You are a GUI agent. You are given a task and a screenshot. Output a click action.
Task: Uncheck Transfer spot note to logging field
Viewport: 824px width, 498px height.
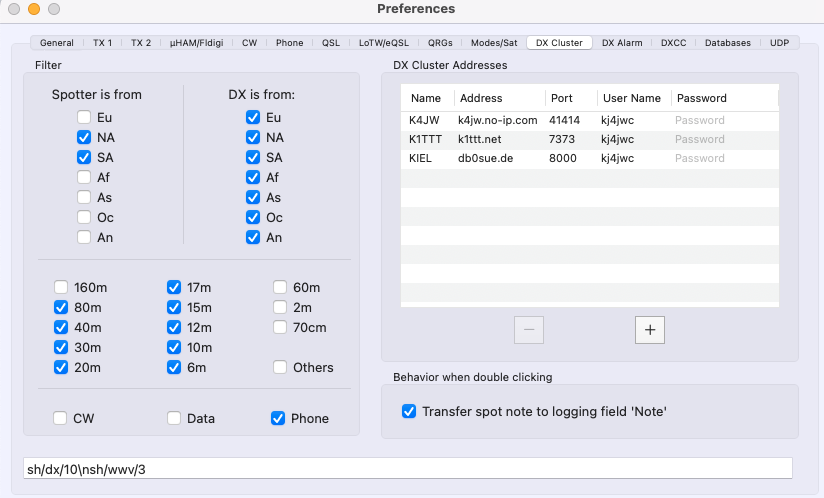coord(408,411)
